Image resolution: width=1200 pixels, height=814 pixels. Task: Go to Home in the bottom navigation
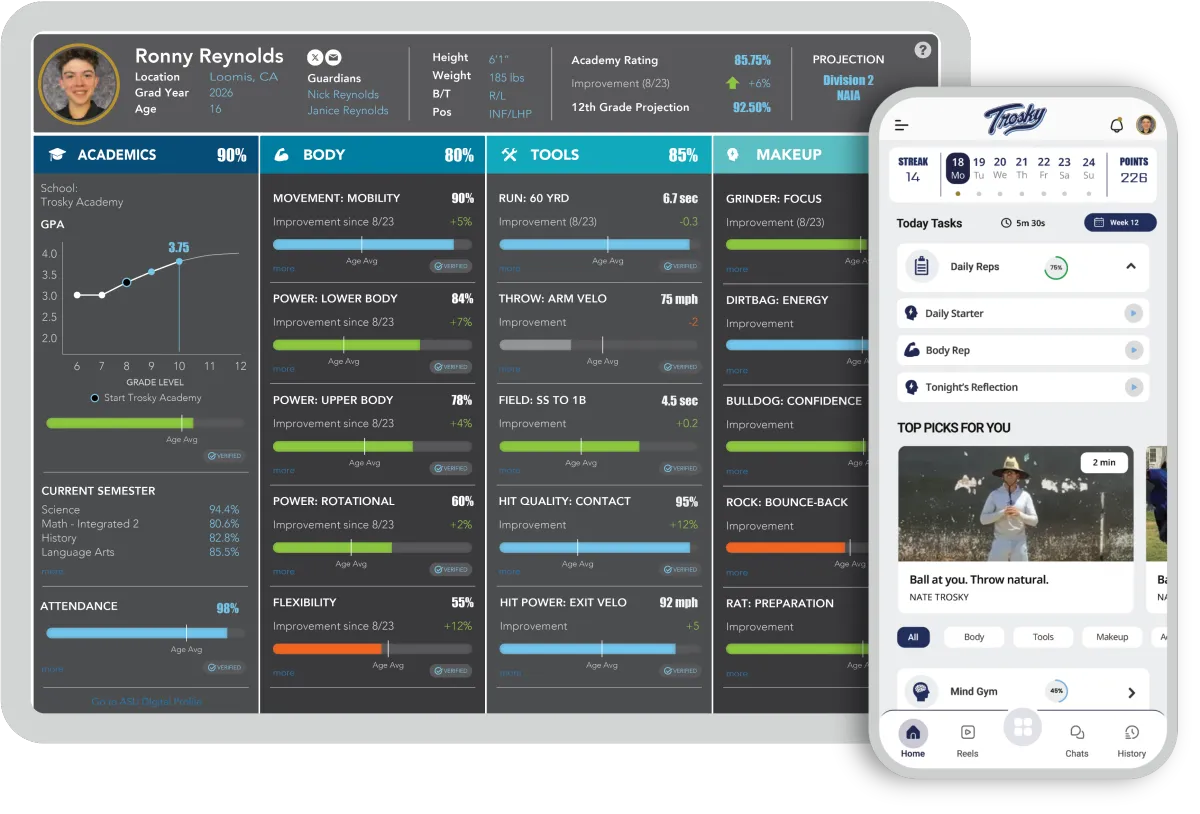pyautogui.click(x=913, y=740)
